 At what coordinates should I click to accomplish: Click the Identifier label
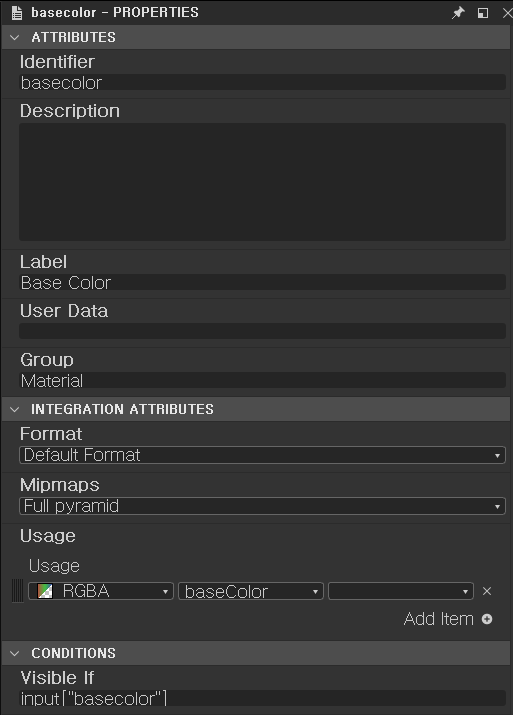pos(57,62)
